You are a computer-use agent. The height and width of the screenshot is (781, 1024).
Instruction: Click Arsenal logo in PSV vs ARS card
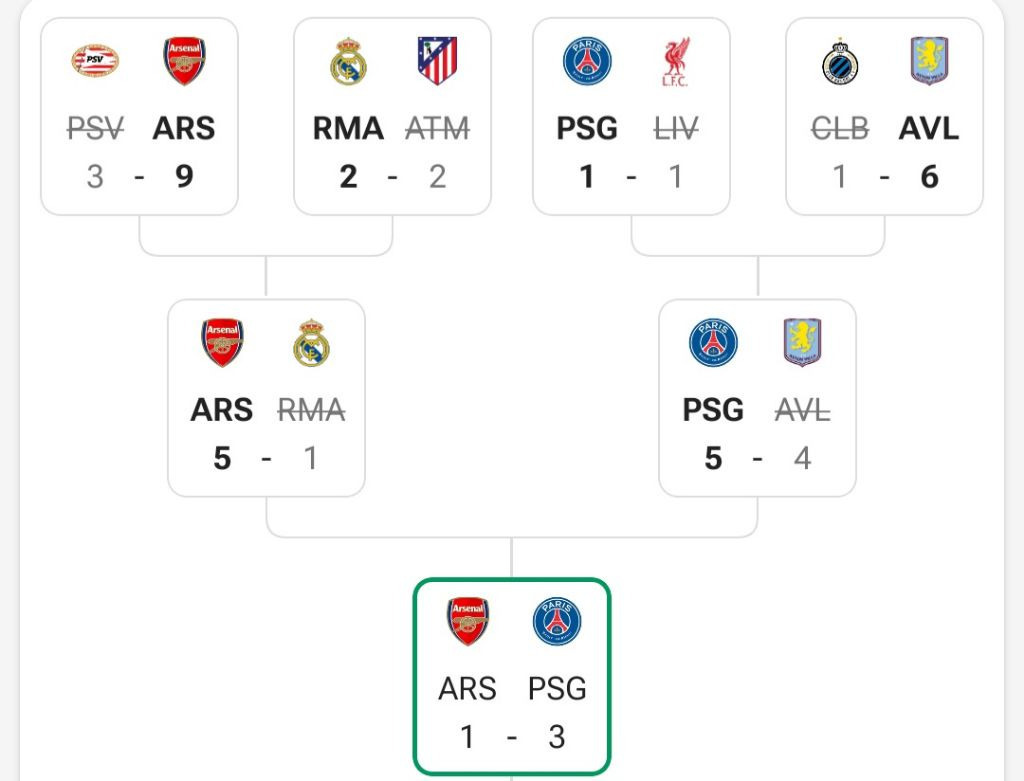184,61
